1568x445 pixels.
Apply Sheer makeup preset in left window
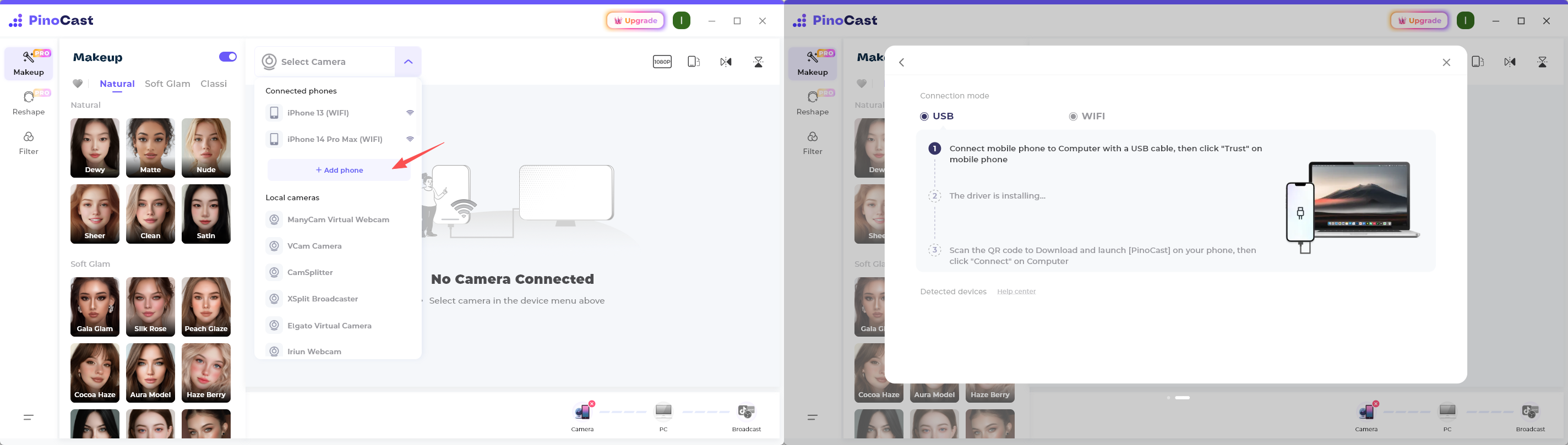click(95, 214)
